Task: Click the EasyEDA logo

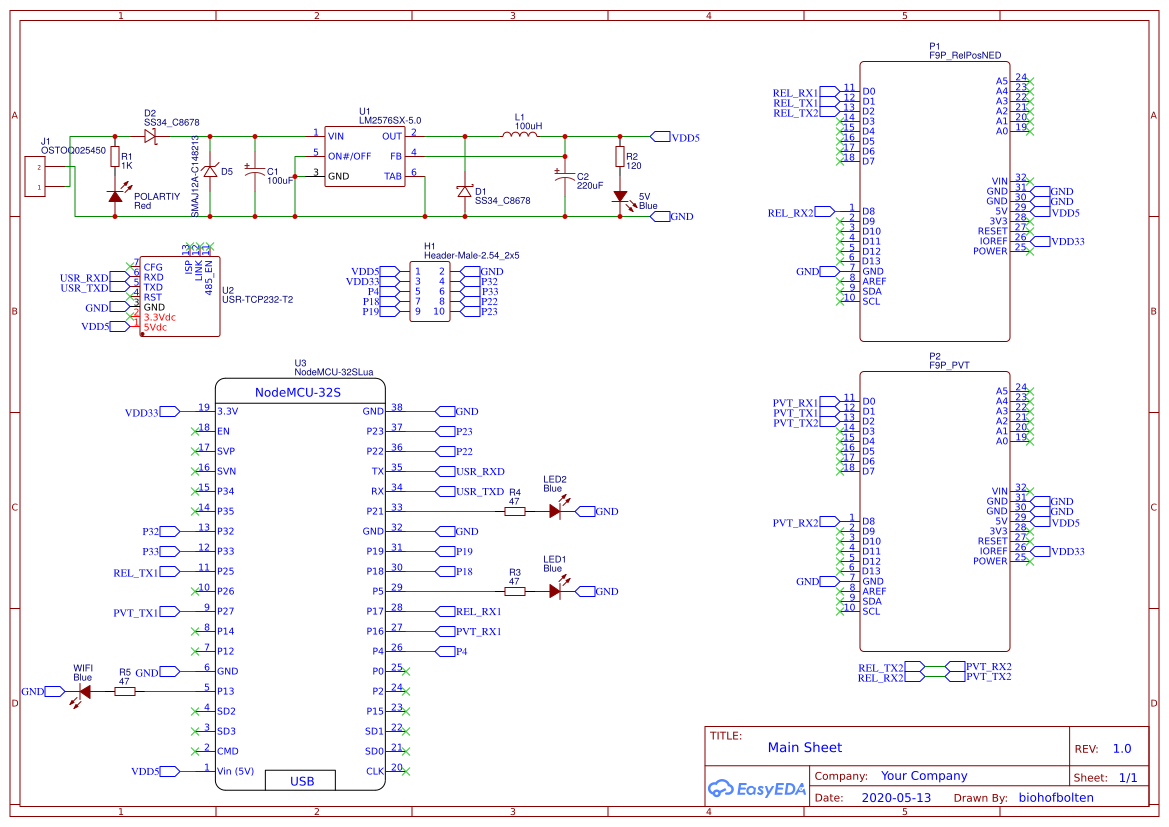Action: [757, 789]
